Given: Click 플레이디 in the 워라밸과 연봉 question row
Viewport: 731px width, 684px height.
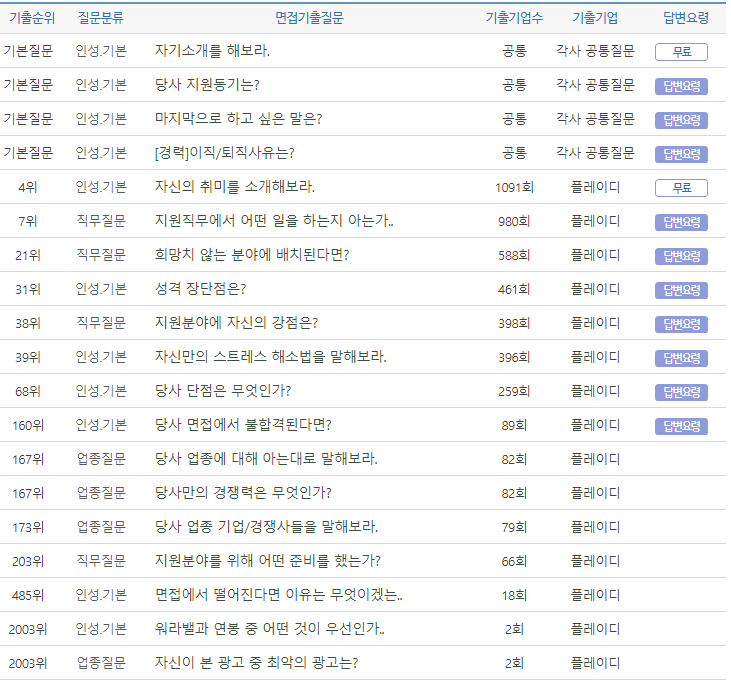Looking at the screenshot, I should pos(595,629).
